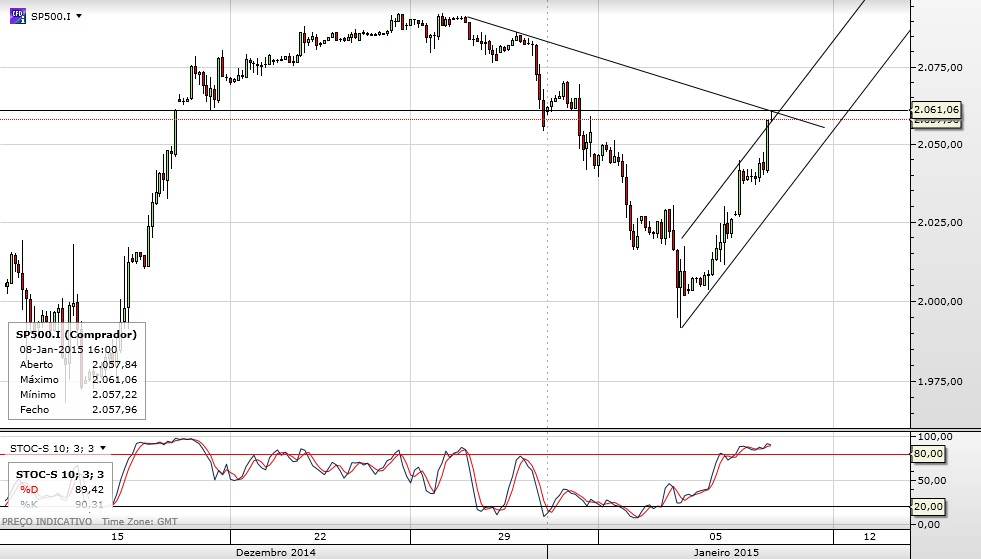The height and width of the screenshot is (559, 981).
Task: Expand the STOC-S 10; 3; 3 indicator dropdown
Action: pos(103,448)
